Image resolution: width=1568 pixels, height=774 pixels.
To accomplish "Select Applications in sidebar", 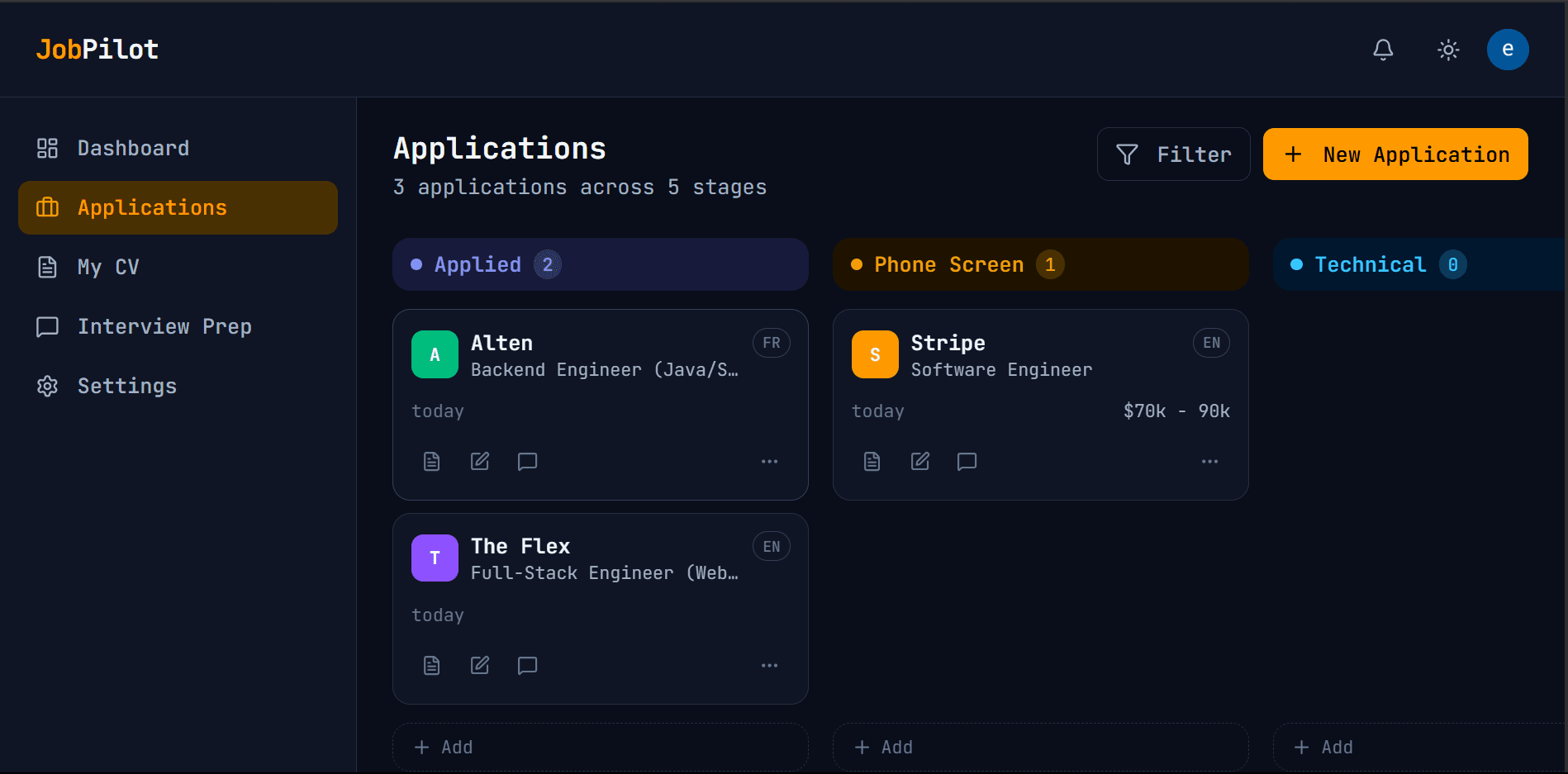I will click(x=178, y=207).
